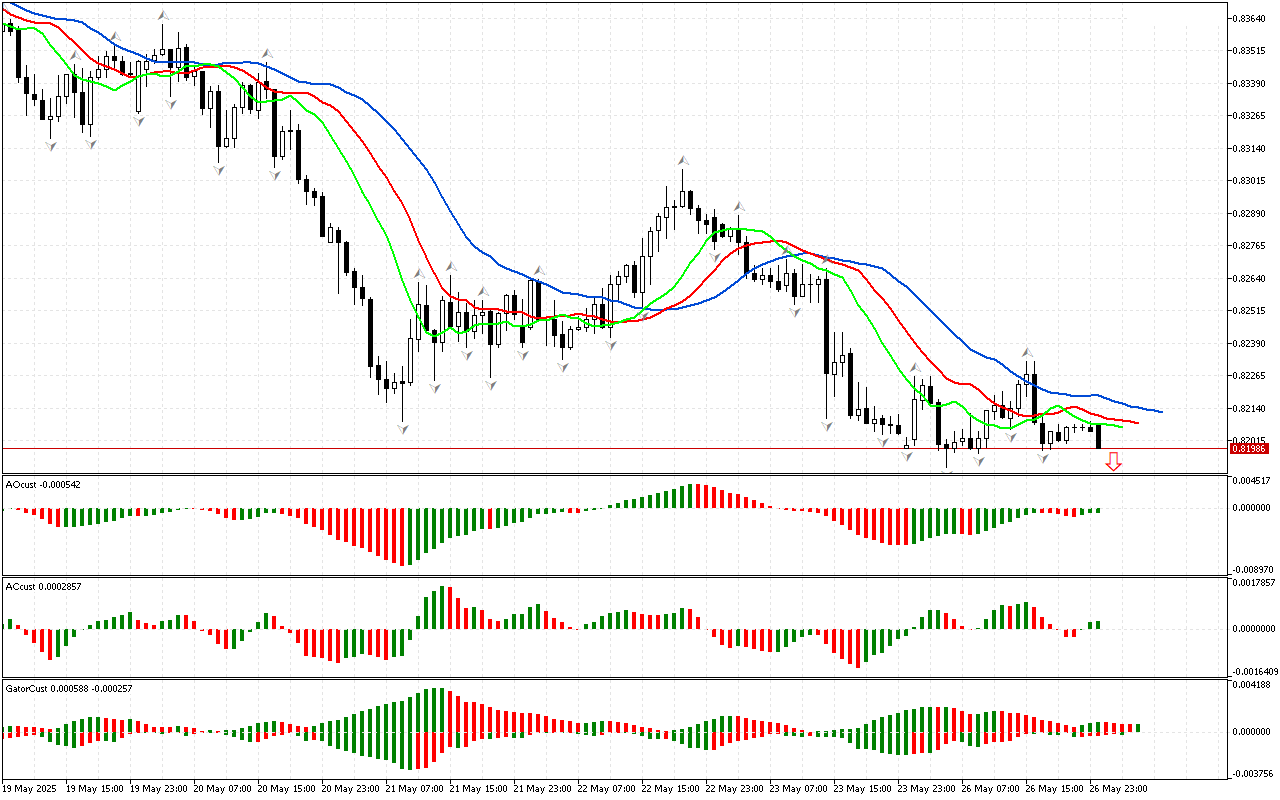1280x800 pixels.
Task: Click the red down-arrow sell signal
Action: click(x=1113, y=461)
